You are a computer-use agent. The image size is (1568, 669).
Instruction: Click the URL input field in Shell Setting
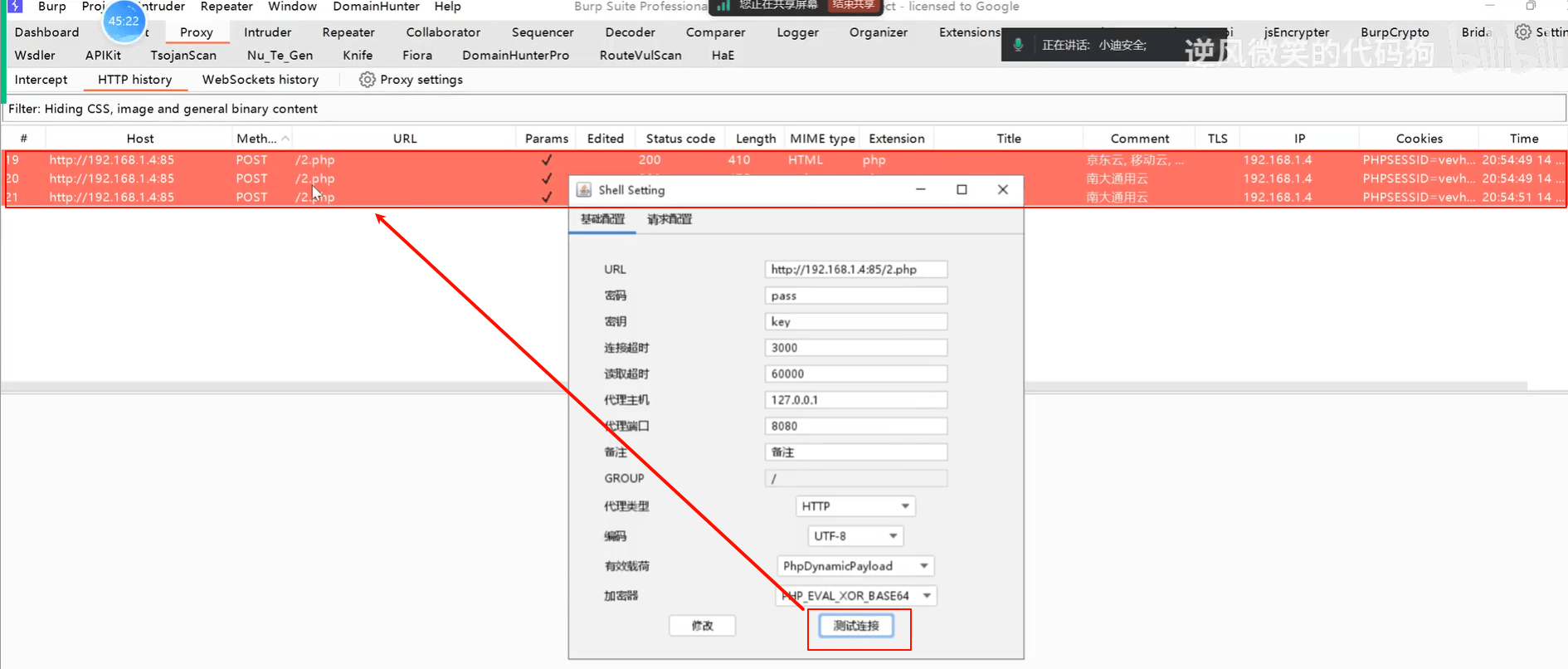pos(855,270)
